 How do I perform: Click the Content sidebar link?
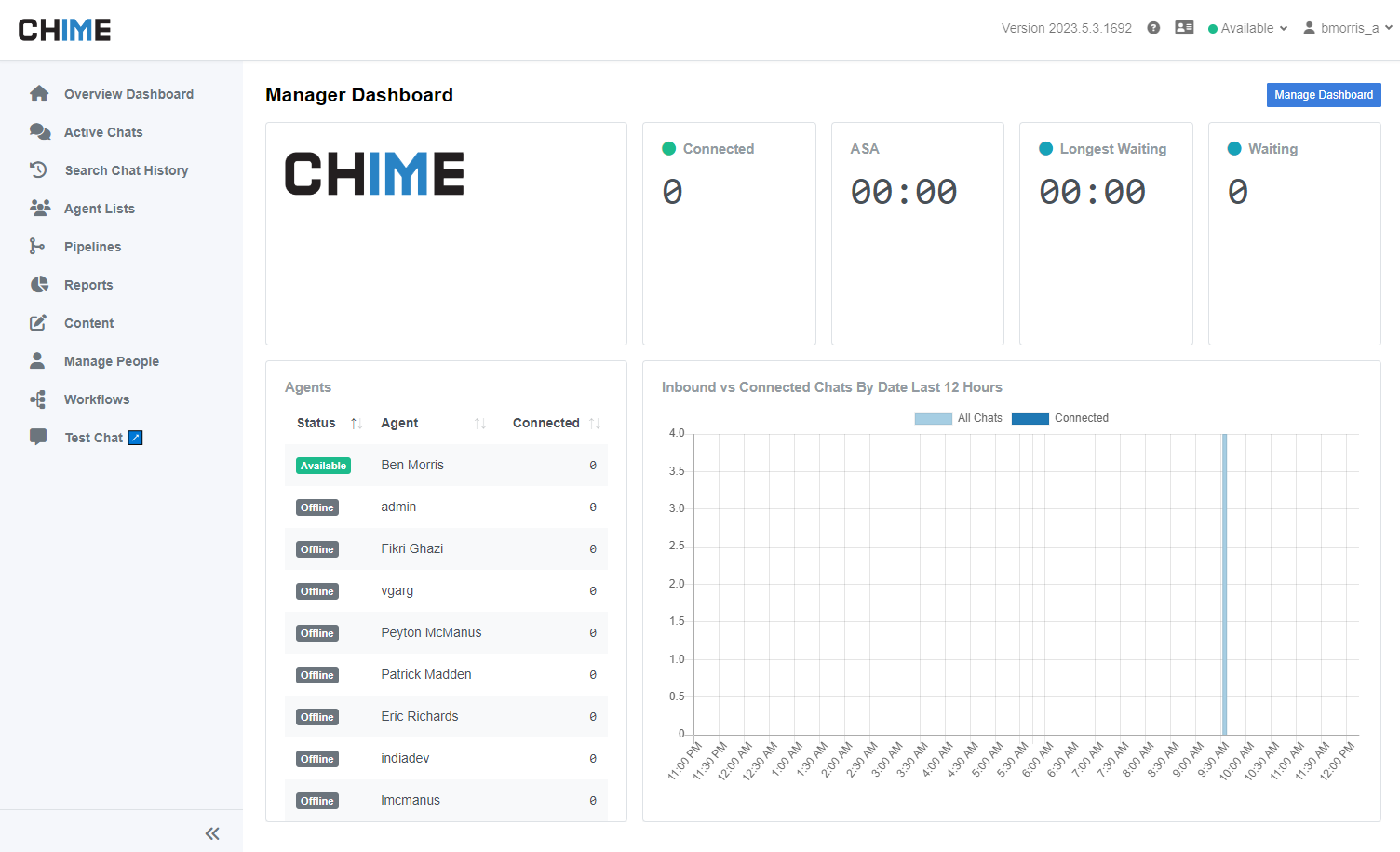pyautogui.click(x=88, y=323)
